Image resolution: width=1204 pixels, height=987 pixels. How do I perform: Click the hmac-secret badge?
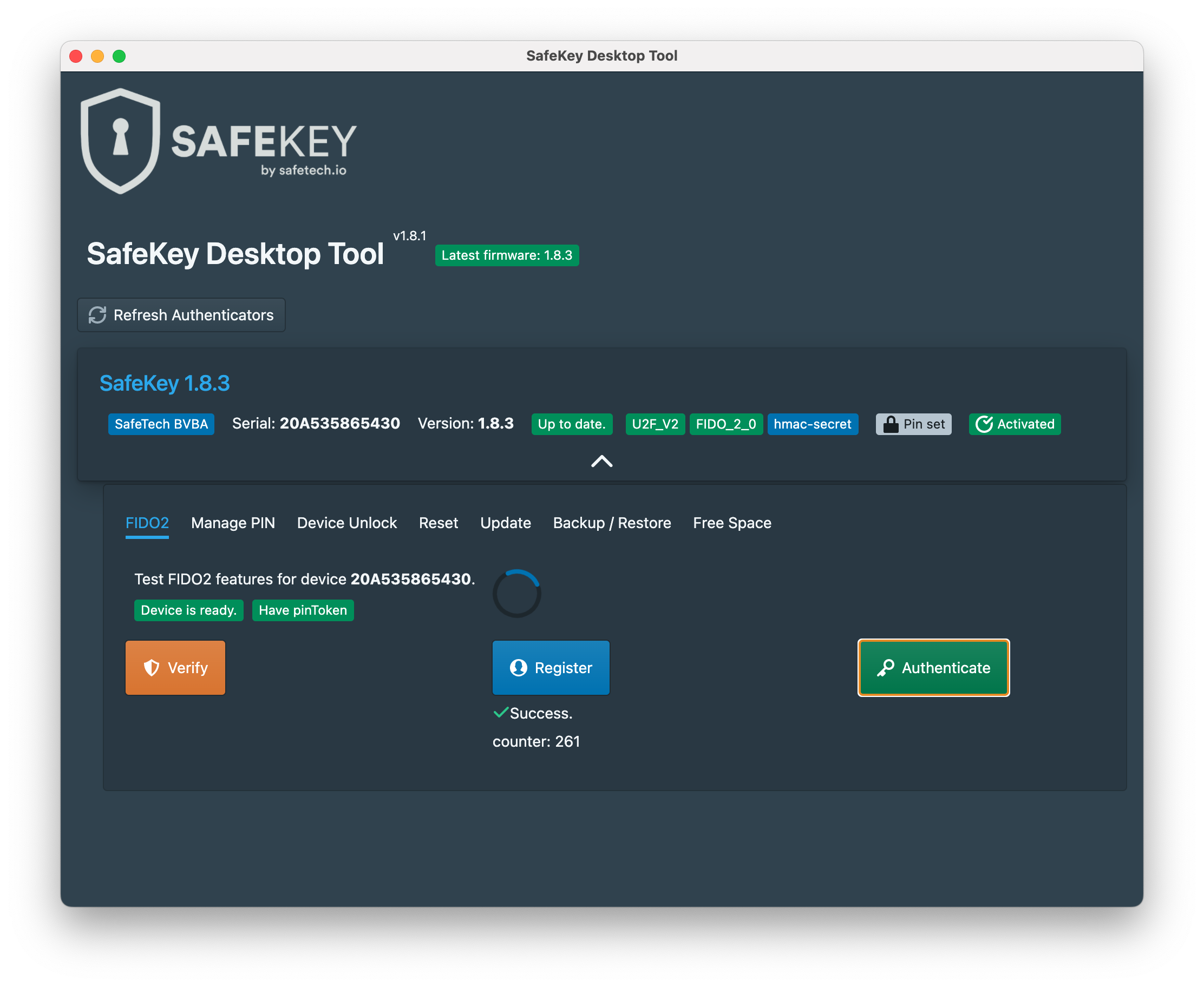[812, 424]
